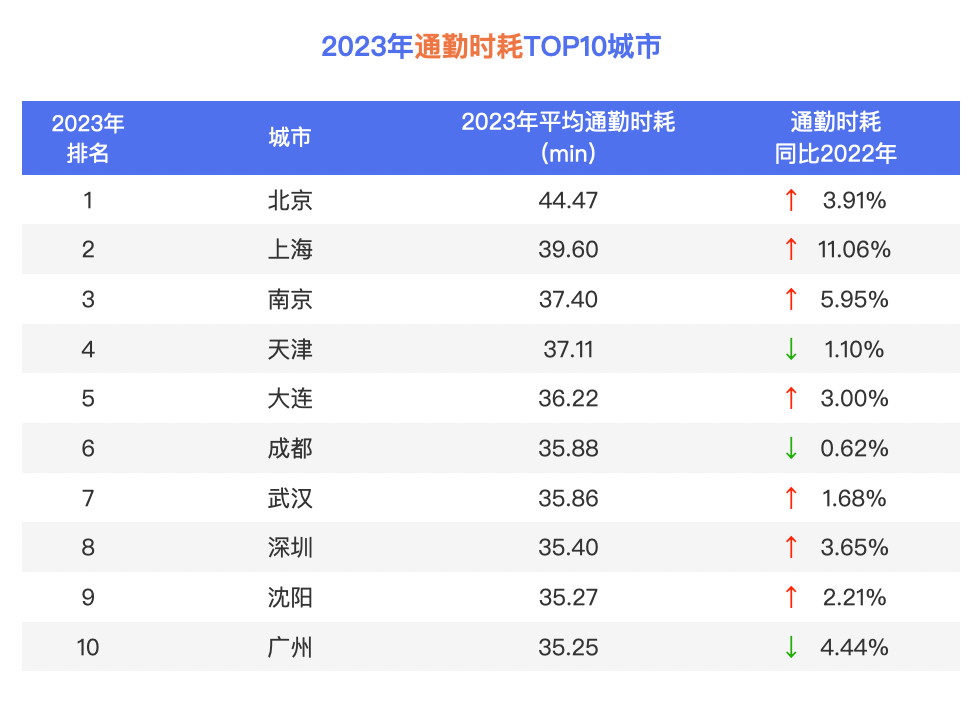The width and height of the screenshot is (980, 702).
Task: Select city name 北京
Action: (289, 200)
